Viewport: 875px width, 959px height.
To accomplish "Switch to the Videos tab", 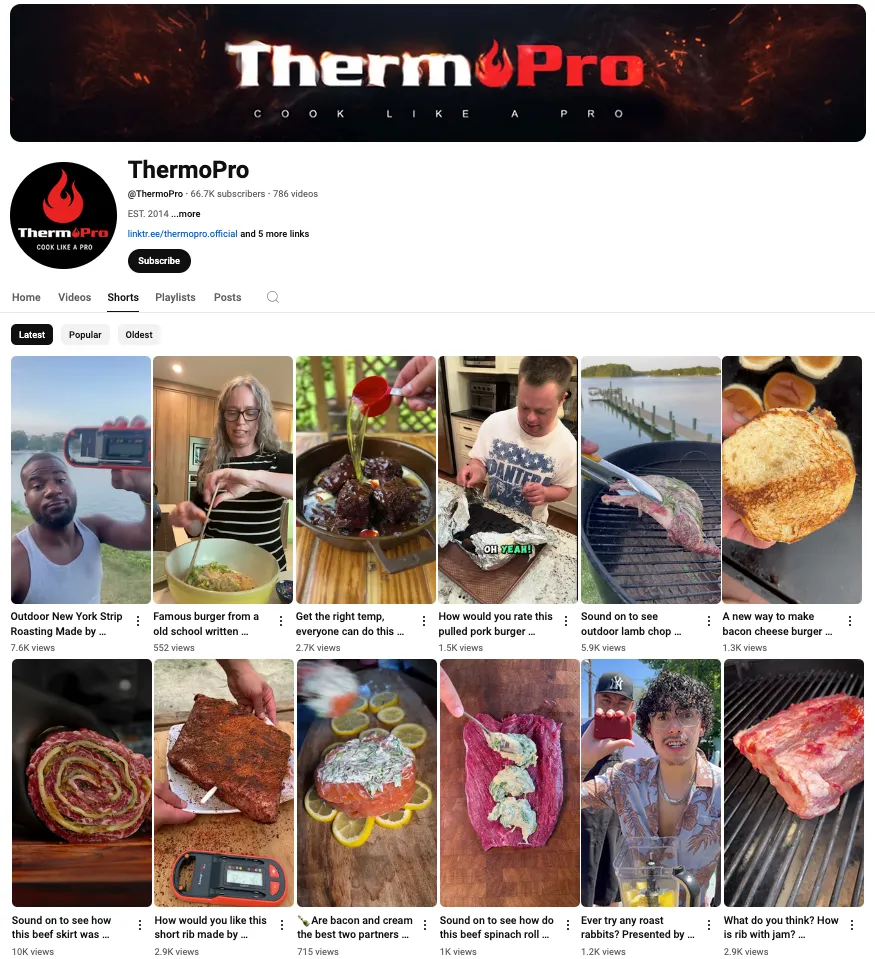I will point(75,297).
